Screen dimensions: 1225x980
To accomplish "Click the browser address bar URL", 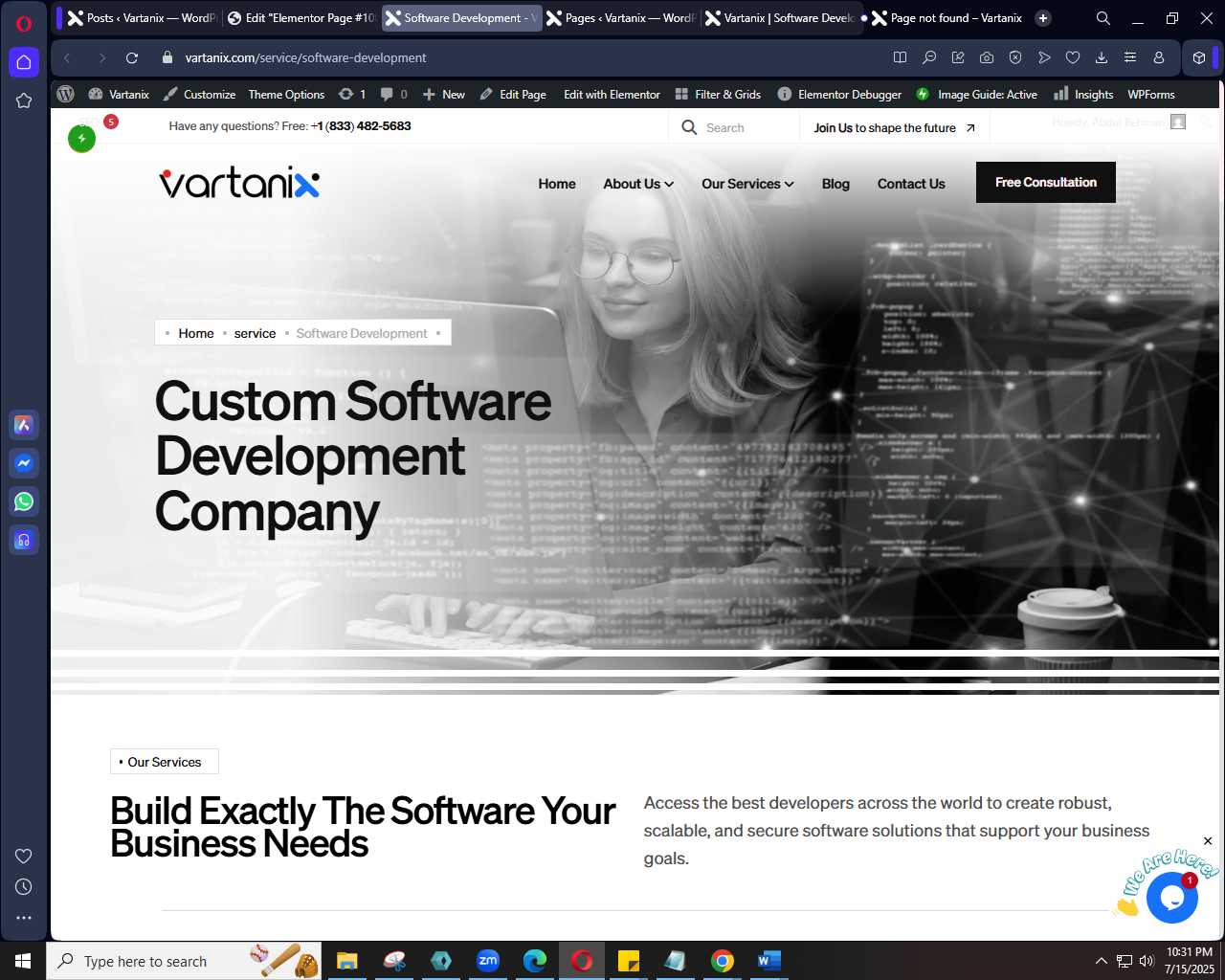I will (x=306, y=58).
